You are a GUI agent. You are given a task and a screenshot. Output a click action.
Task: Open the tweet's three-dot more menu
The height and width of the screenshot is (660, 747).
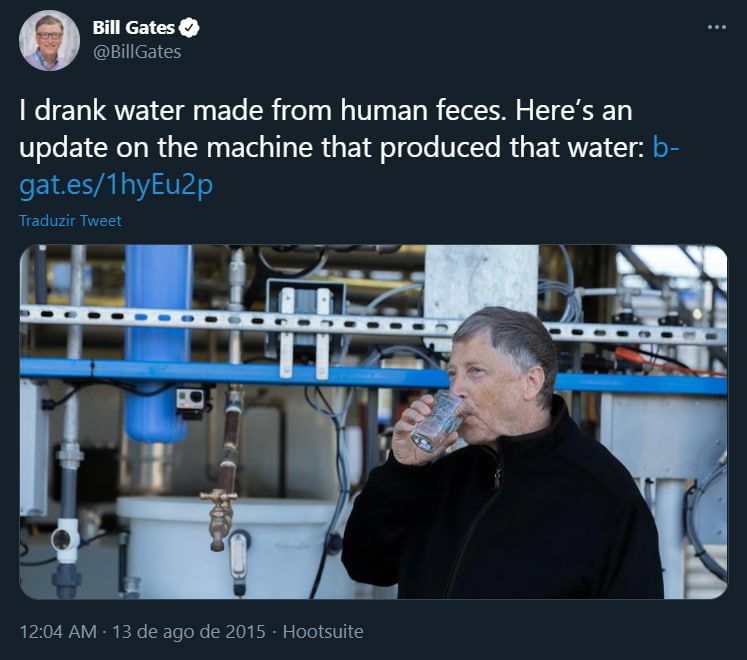(x=716, y=27)
